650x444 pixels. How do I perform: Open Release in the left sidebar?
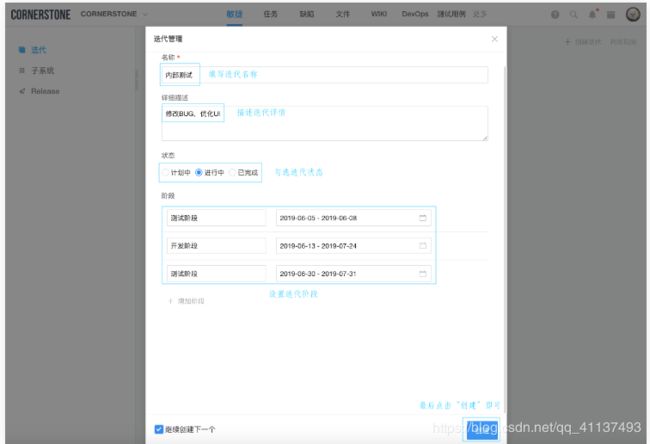[45, 91]
